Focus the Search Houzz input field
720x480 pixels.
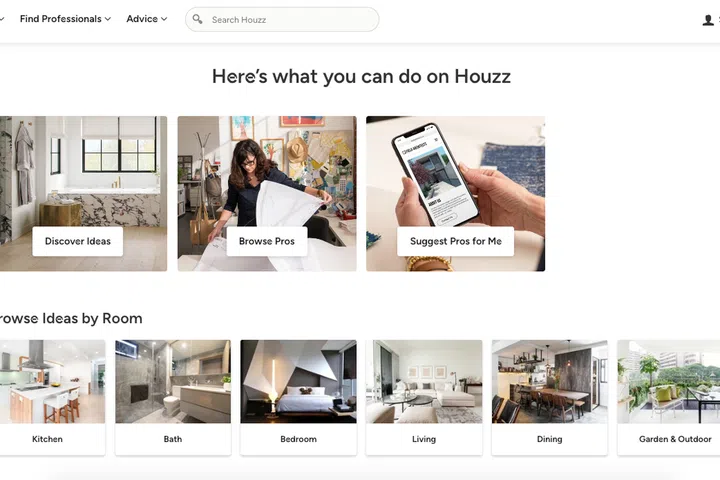(282, 19)
